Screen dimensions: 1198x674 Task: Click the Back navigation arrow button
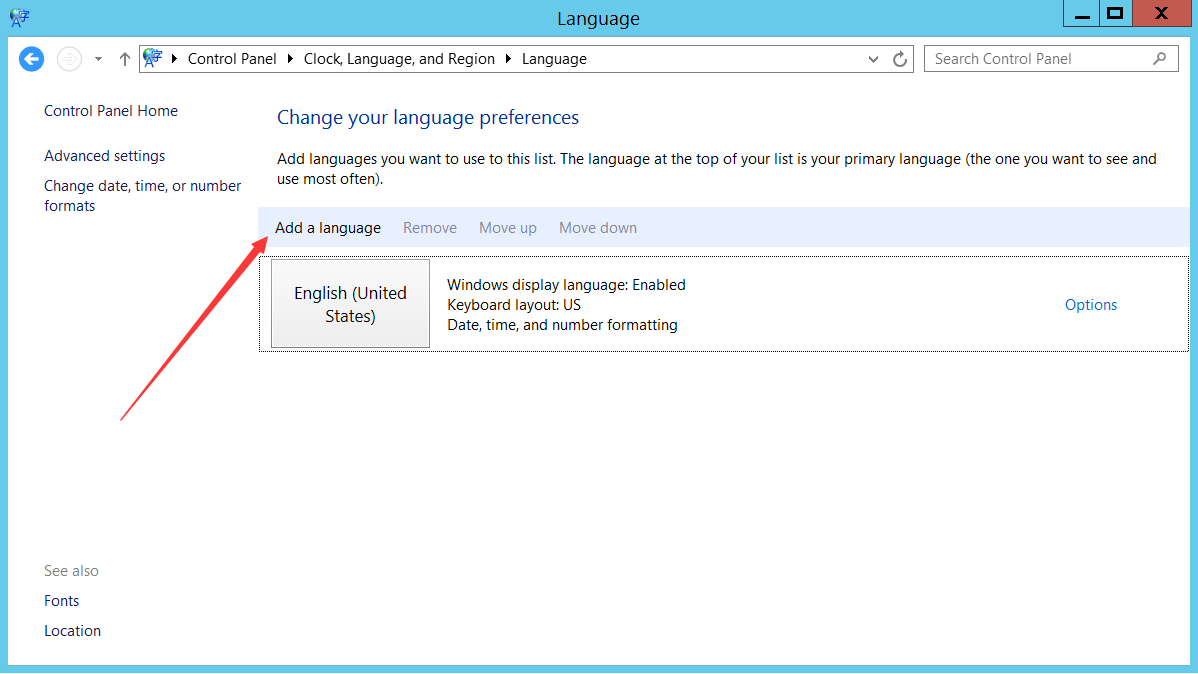(x=32, y=59)
